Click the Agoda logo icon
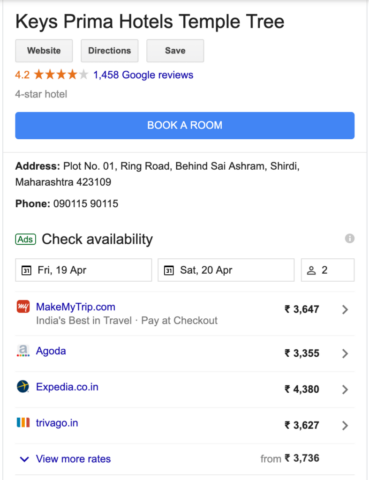The image size is (369, 480). (23, 351)
